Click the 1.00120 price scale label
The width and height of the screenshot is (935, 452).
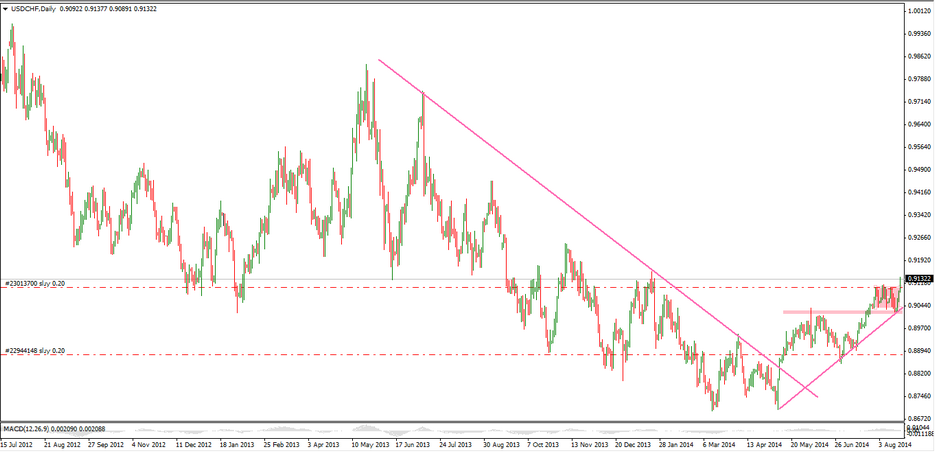tap(919, 11)
